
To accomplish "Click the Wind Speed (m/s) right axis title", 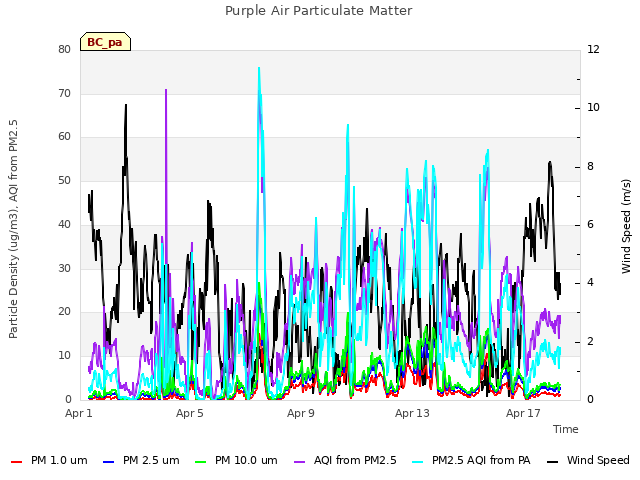I will tap(626, 226).
